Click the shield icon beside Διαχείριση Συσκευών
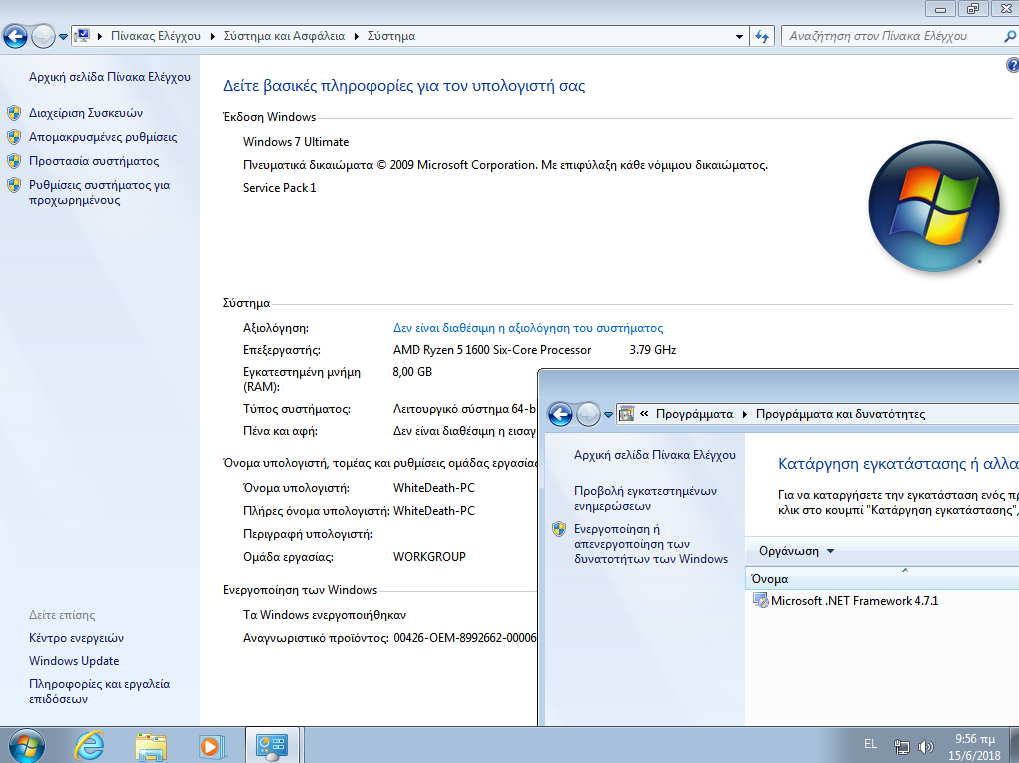Viewport: 1019px width, 763px height. [x=14, y=113]
